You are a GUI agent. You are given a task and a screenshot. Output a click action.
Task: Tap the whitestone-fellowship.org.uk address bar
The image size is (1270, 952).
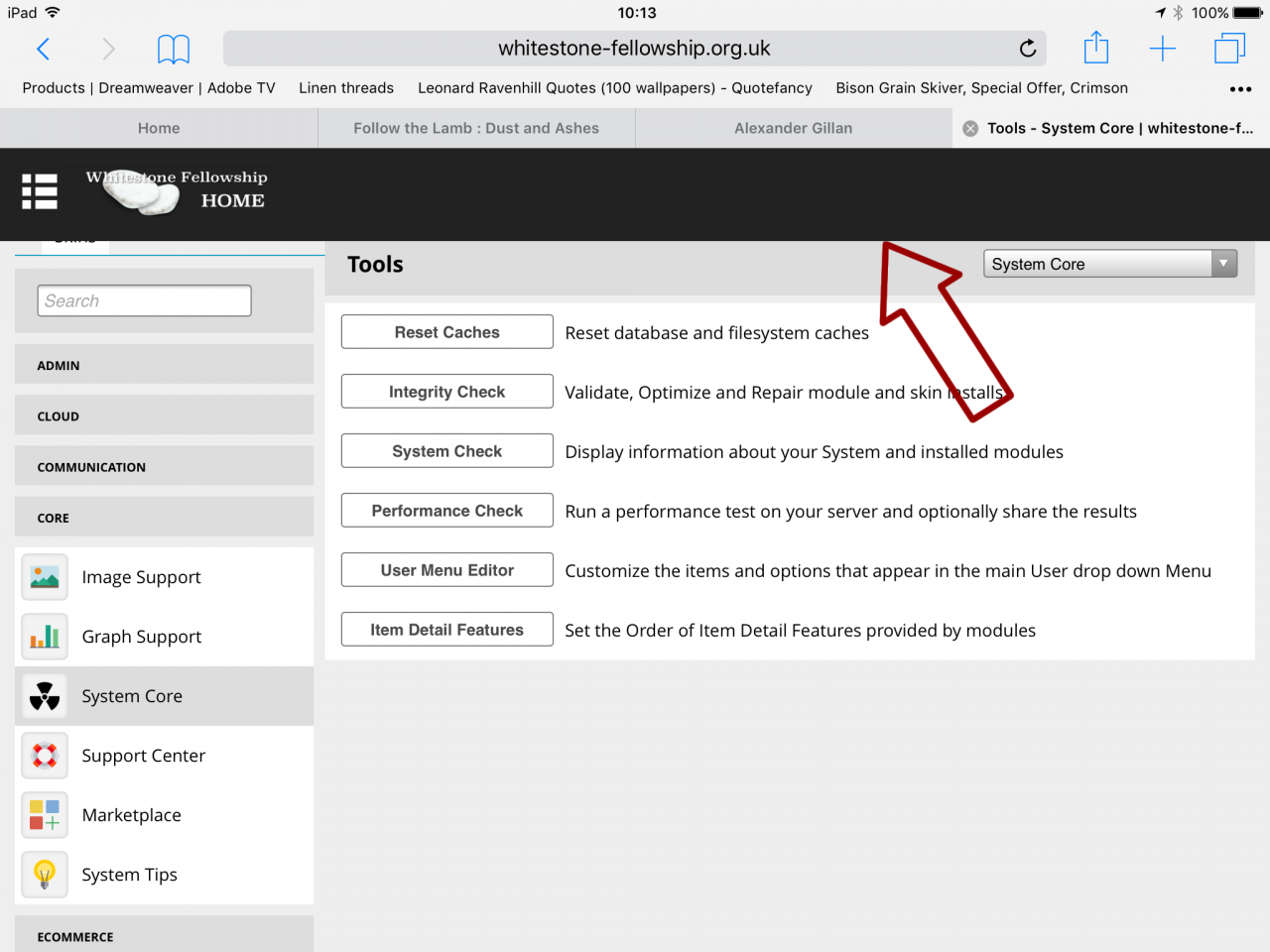(635, 49)
